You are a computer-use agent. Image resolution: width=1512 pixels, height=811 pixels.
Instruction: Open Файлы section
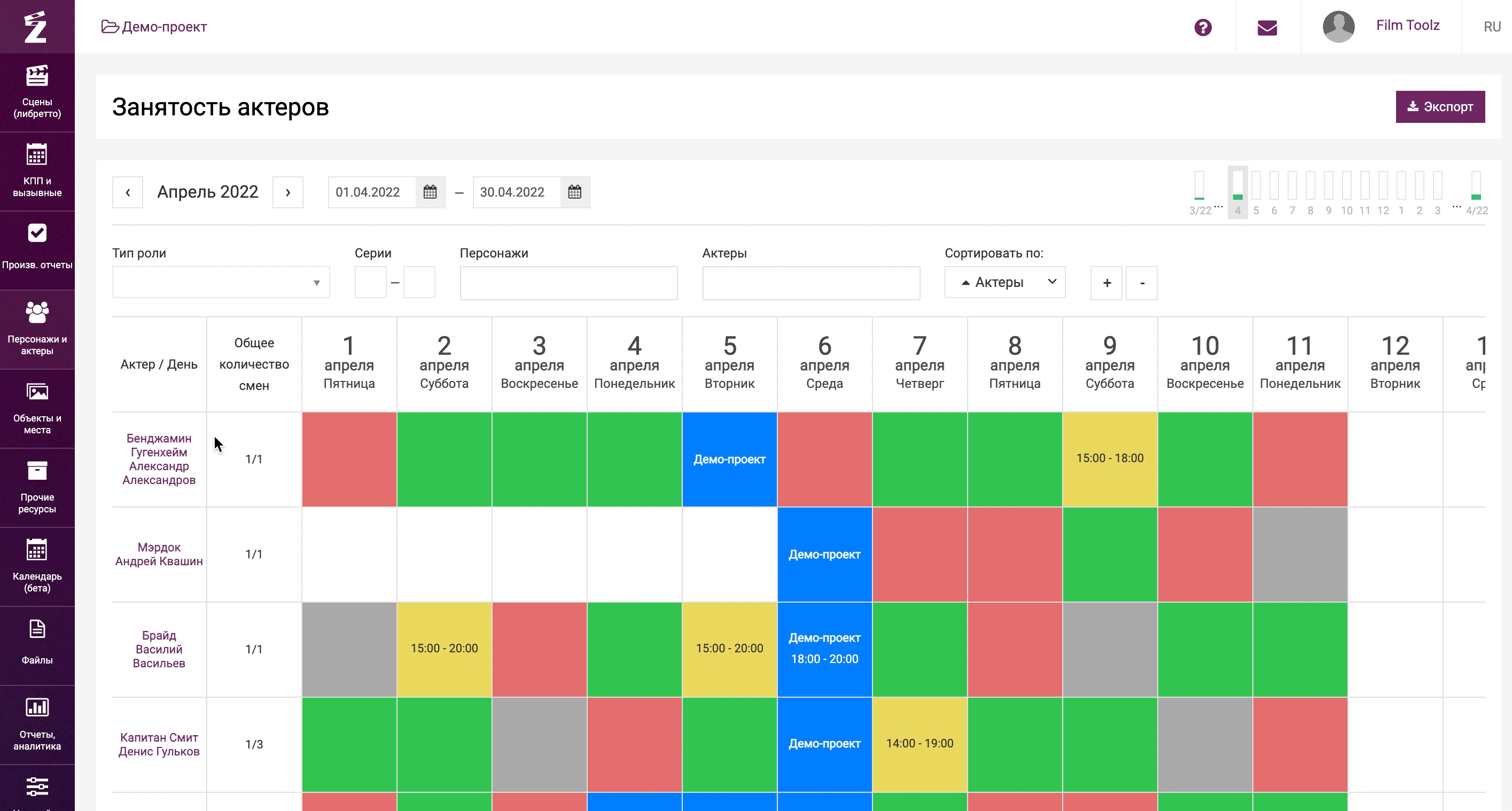pos(37,645)
